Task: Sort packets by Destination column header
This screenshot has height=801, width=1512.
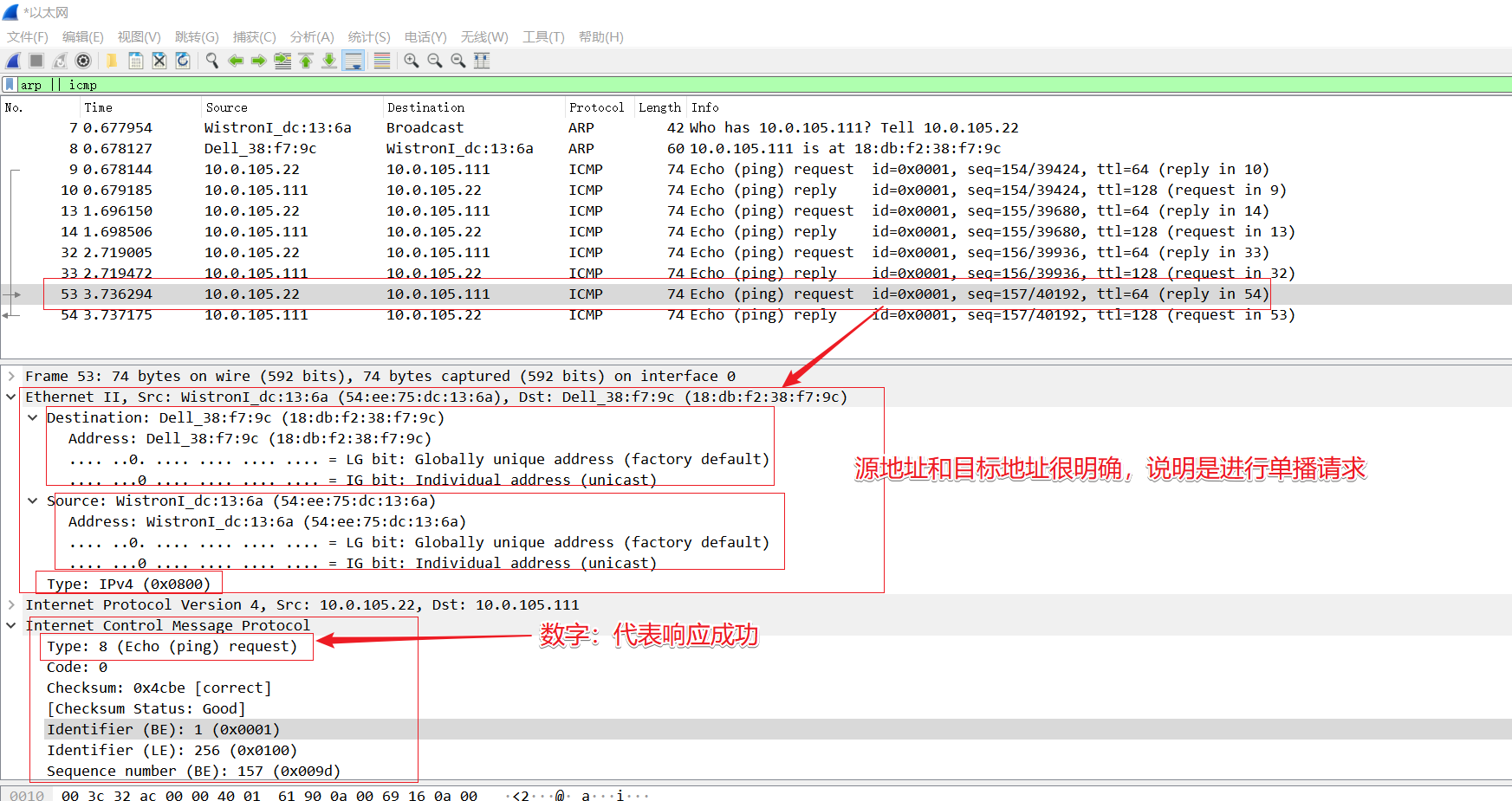Action: pos(473,107)
